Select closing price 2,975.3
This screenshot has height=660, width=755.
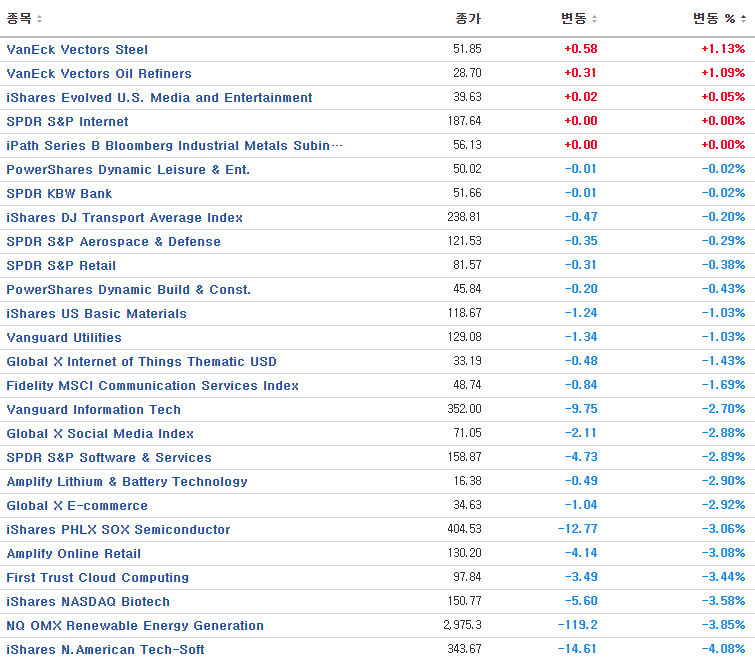(462, 625)
